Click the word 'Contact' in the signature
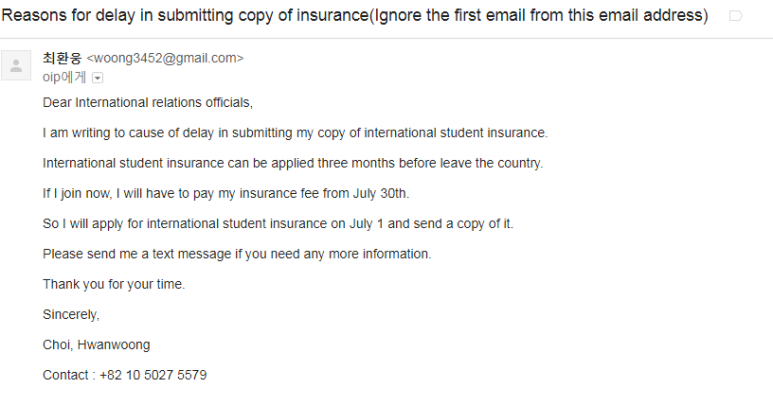This screenshot has height=406, width=773. 66,375
